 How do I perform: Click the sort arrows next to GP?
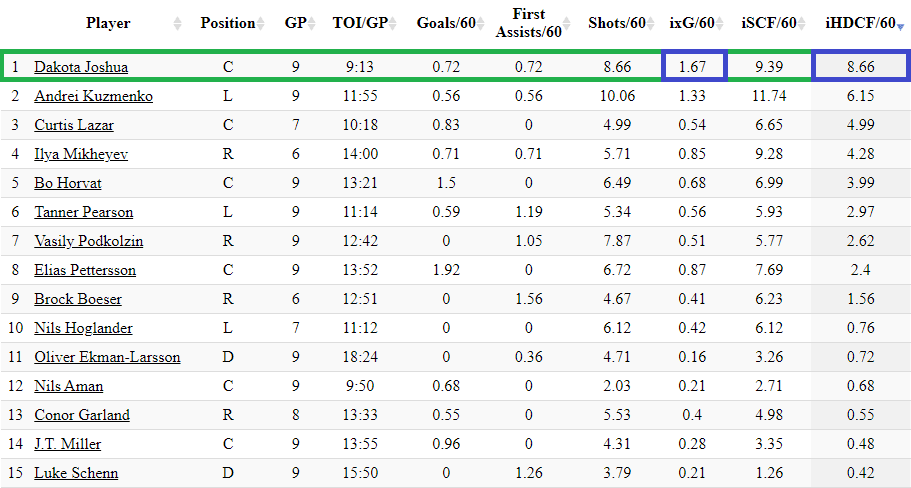(312, 23)
